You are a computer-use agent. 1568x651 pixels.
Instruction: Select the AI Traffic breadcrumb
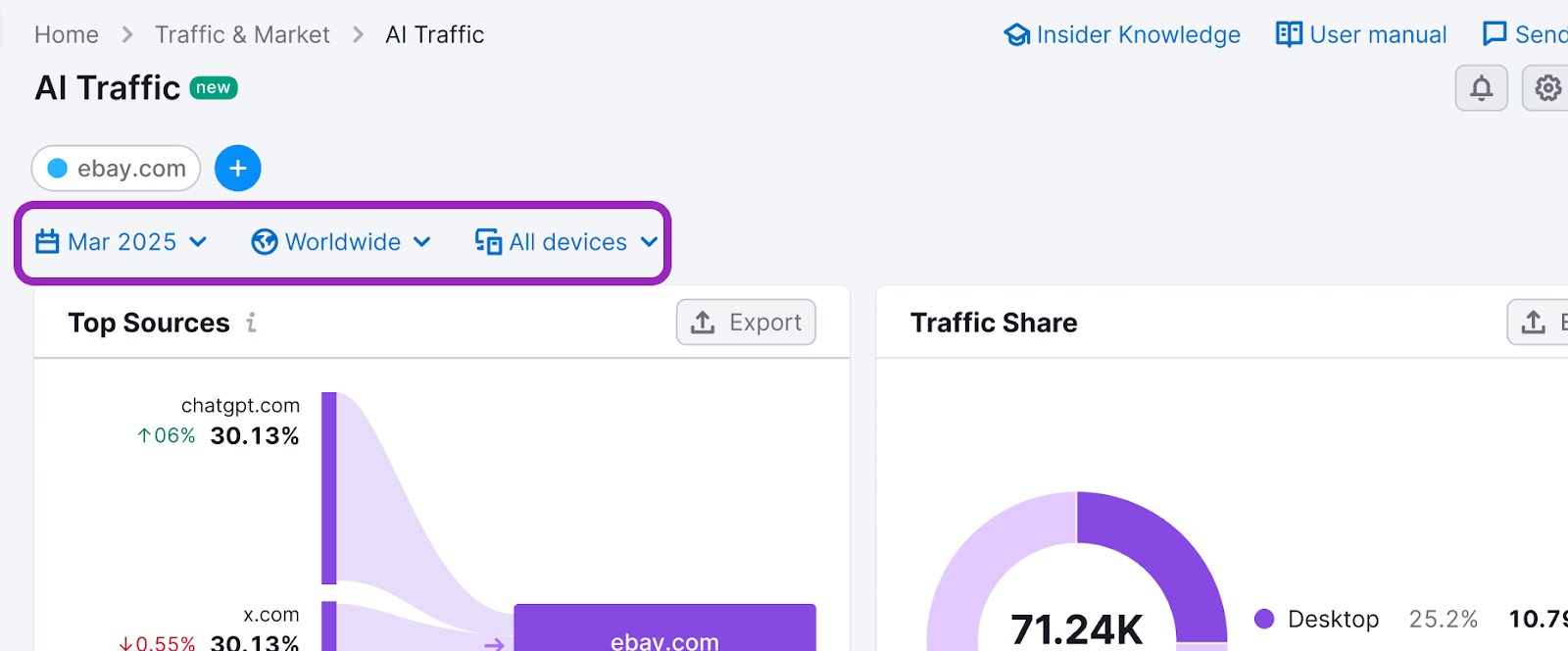pos(435,35)
